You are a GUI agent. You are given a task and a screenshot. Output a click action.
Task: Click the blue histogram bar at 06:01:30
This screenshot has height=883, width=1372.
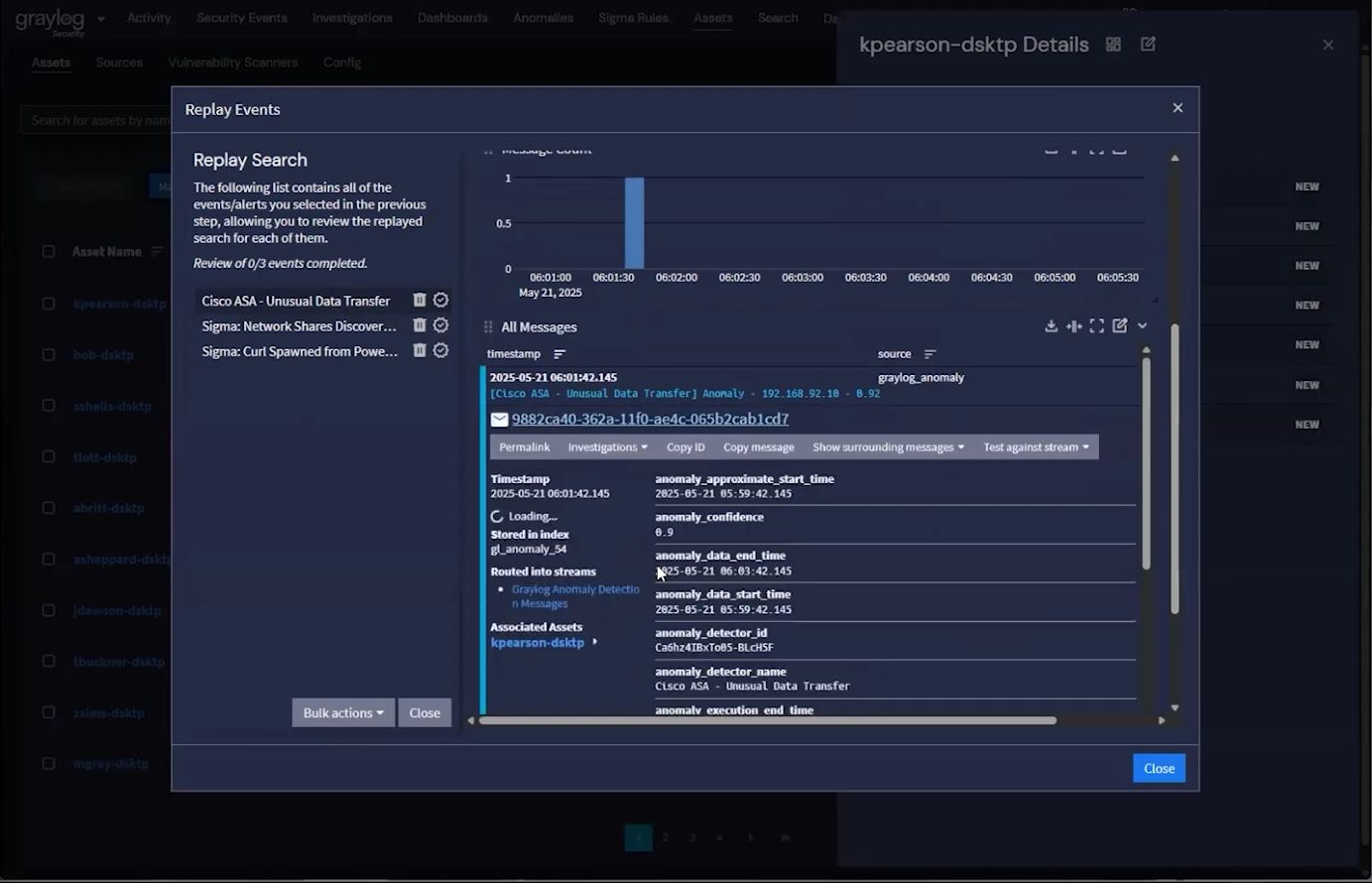pyautogui.click(x=634, y=222)
